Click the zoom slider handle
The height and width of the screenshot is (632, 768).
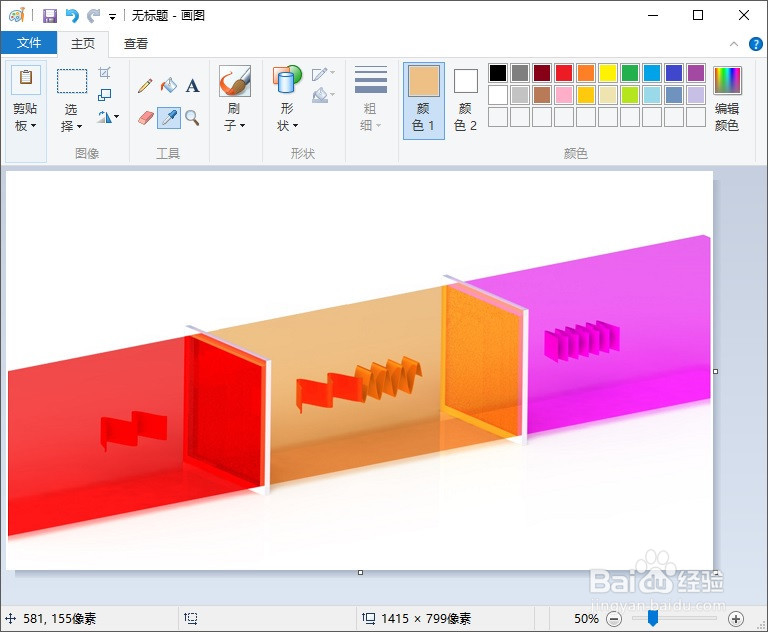[x=652, y=618]
